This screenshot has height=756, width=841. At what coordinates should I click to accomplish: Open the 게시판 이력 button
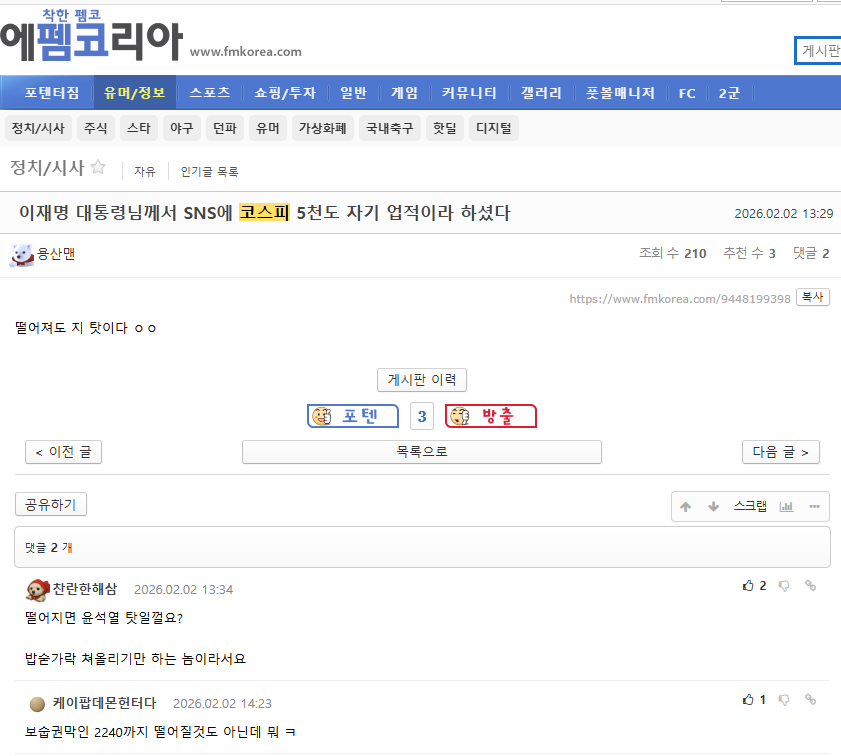coord(422,380)
